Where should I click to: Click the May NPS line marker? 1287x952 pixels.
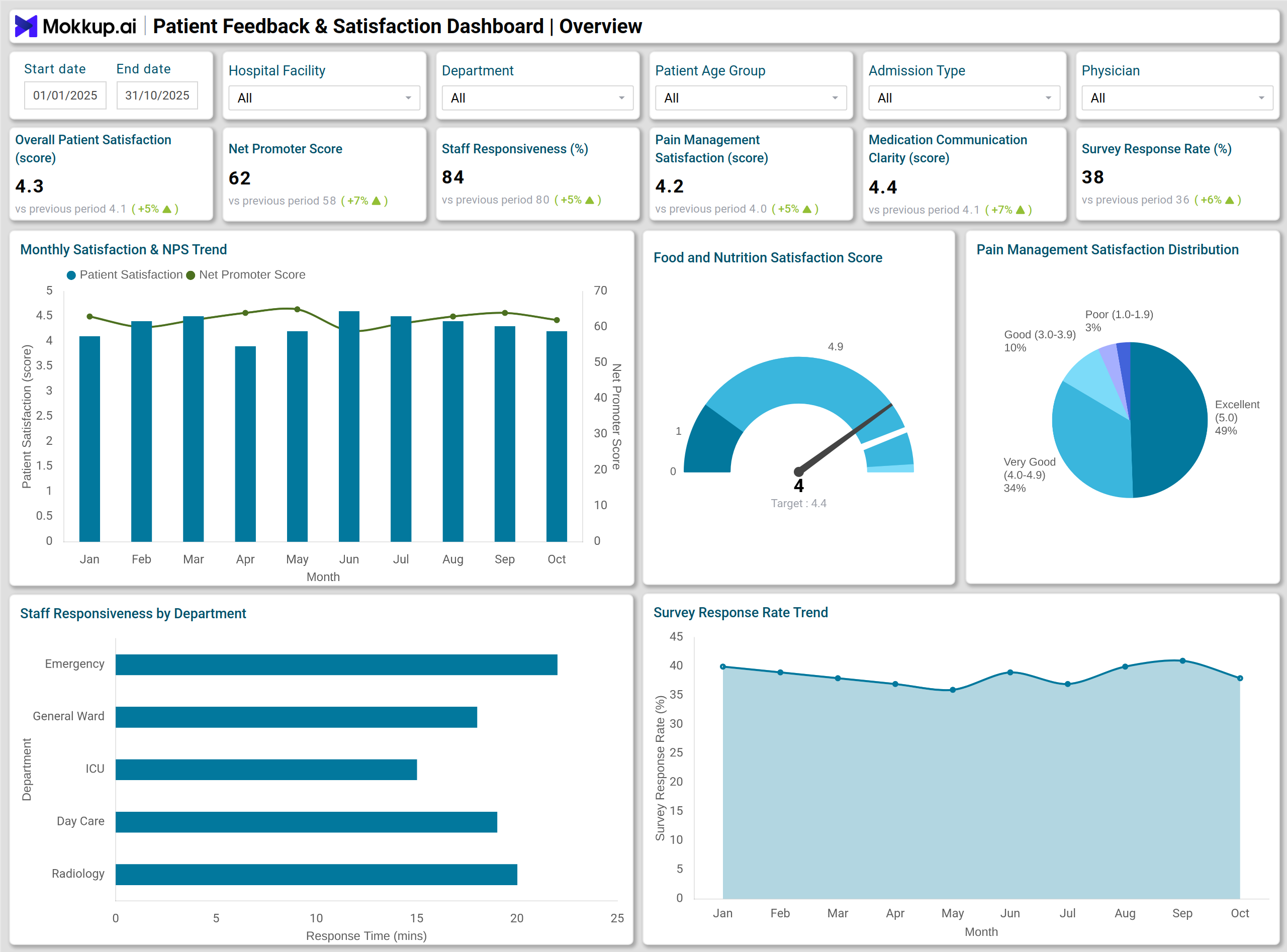tap(298, 310)
